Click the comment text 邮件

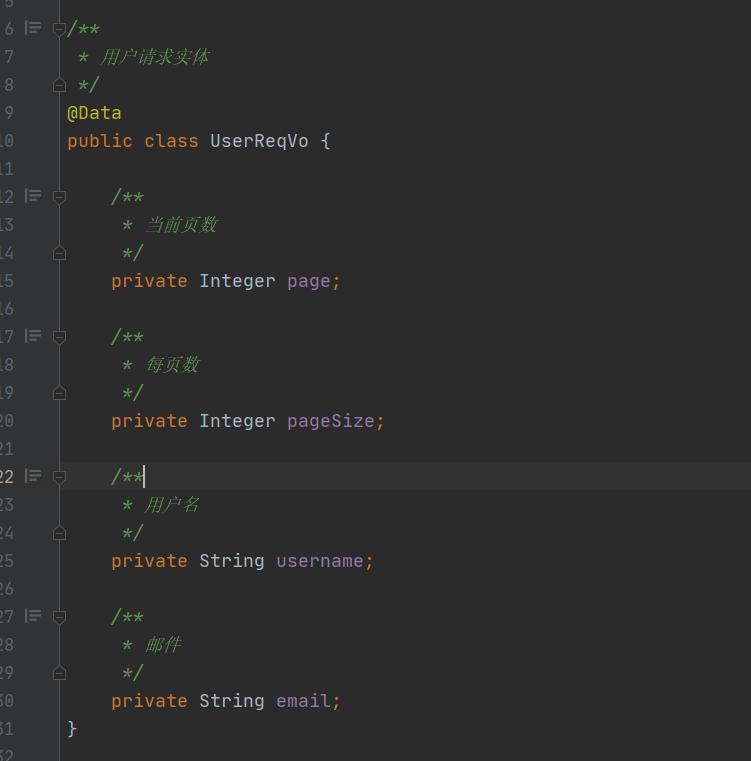pos(163,645)
